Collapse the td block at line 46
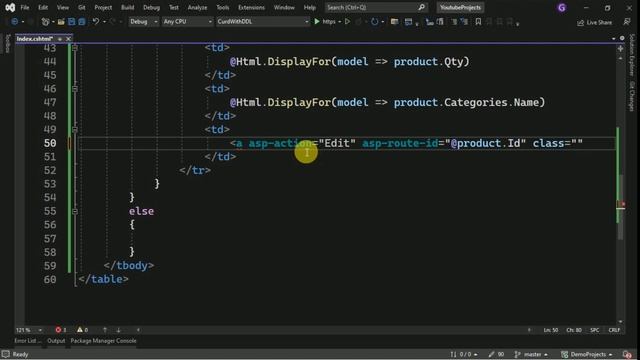The image size is (640, 360). (75, 89)
